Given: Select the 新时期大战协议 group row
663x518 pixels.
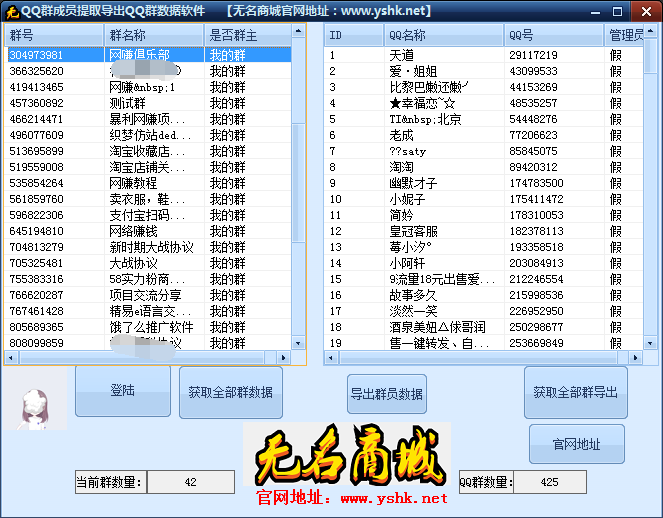Looking at the screenshot, I should [x=148, y=247].
